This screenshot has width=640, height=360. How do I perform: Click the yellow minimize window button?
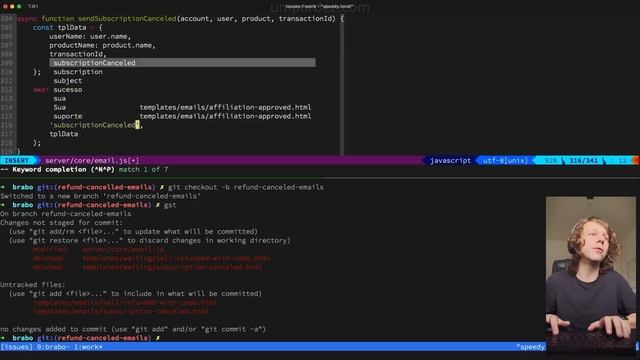click(x=12, y=7)
